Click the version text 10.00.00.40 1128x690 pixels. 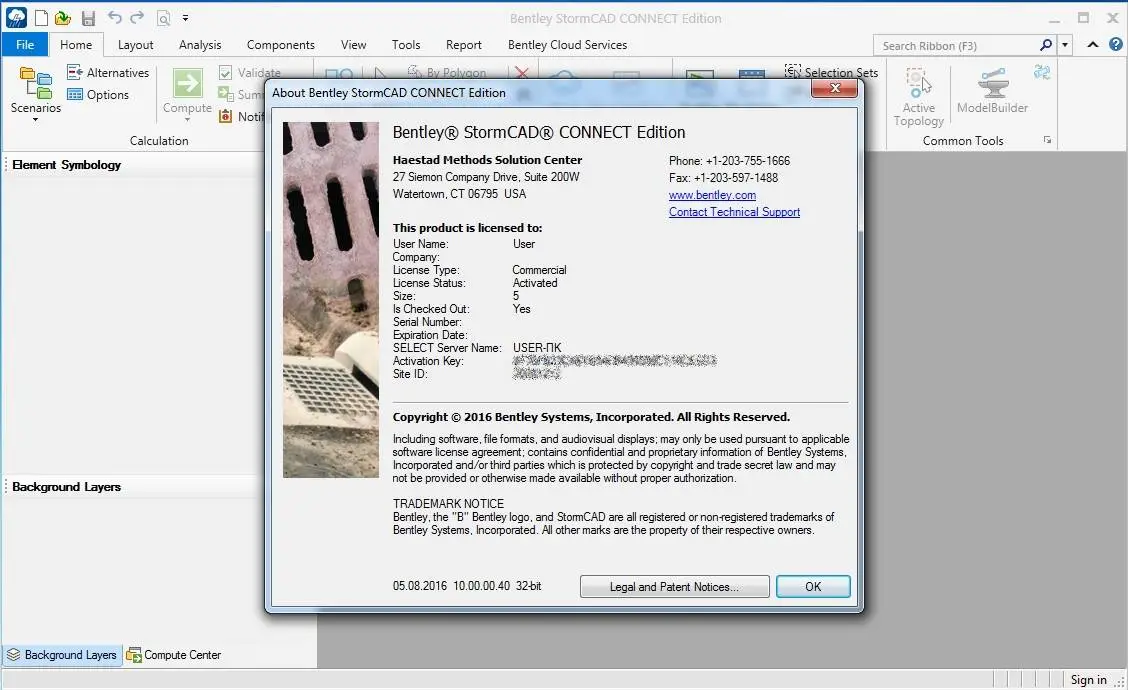pyautogui.click(x=481, y=586)
